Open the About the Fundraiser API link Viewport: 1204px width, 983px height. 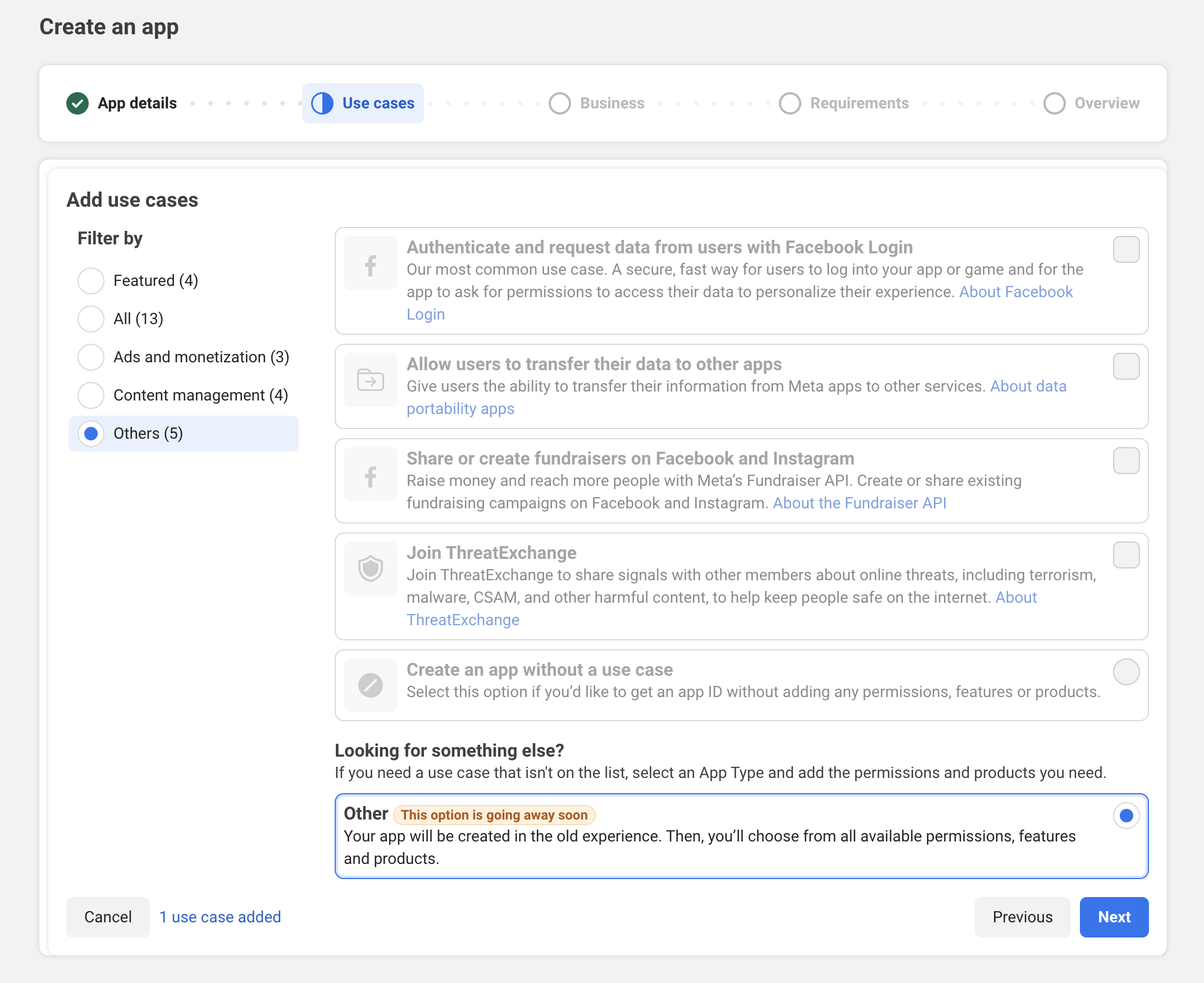click(x=859, y=503)
